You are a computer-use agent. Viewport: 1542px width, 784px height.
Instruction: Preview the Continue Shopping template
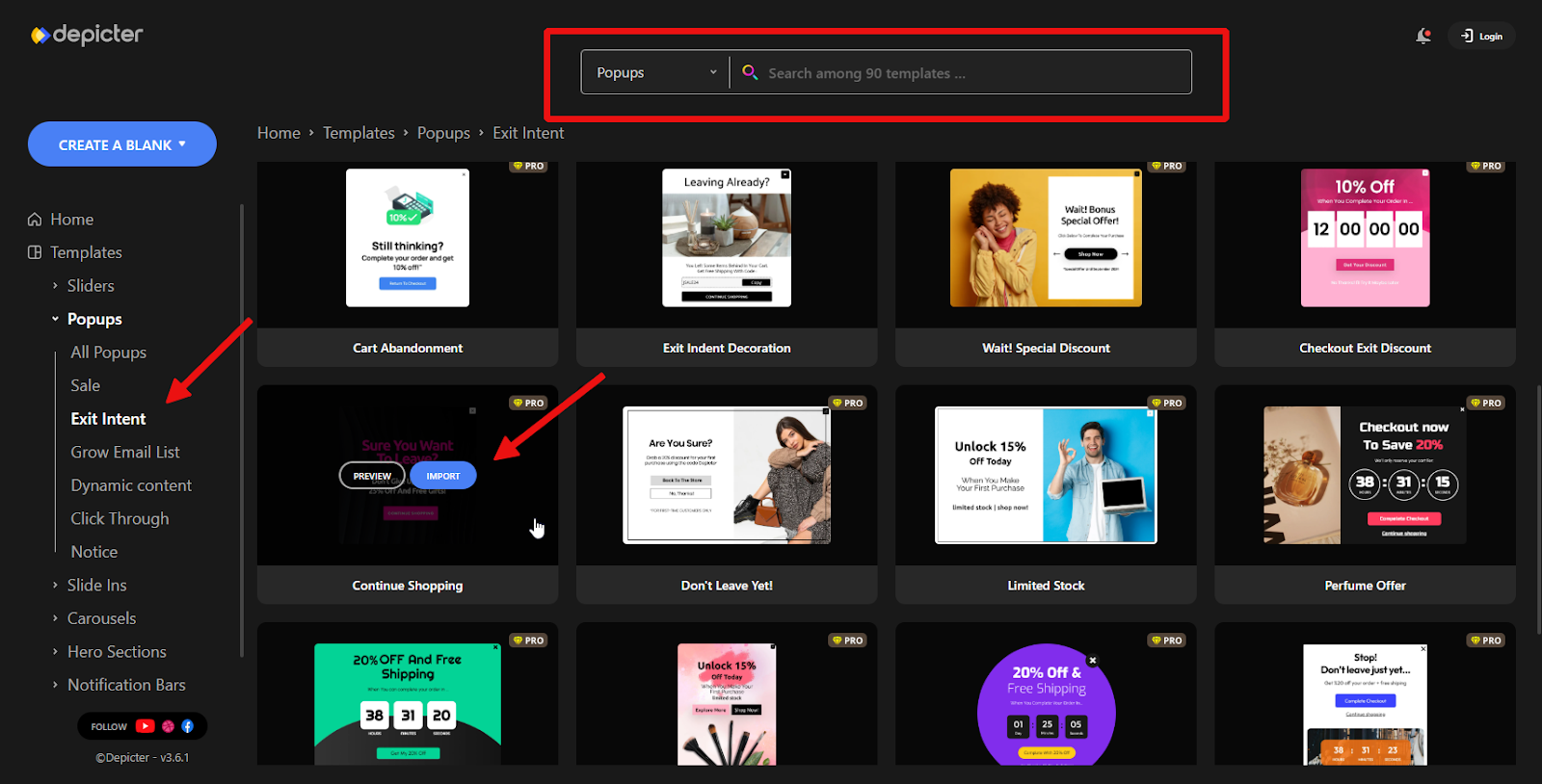[372, 476]
